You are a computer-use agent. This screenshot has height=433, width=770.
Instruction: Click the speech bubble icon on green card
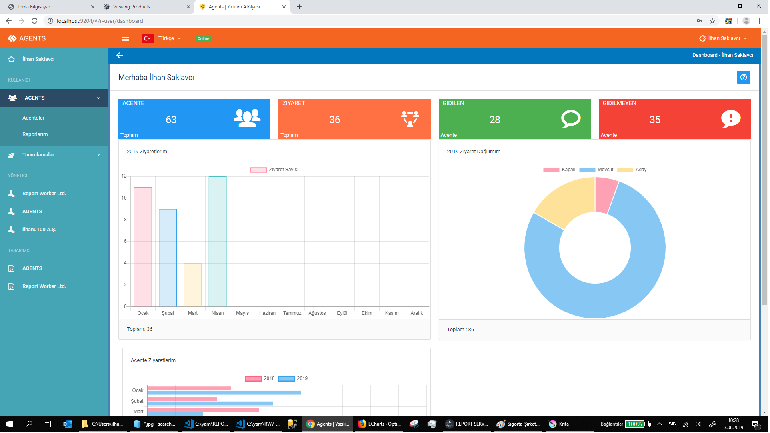570,118
